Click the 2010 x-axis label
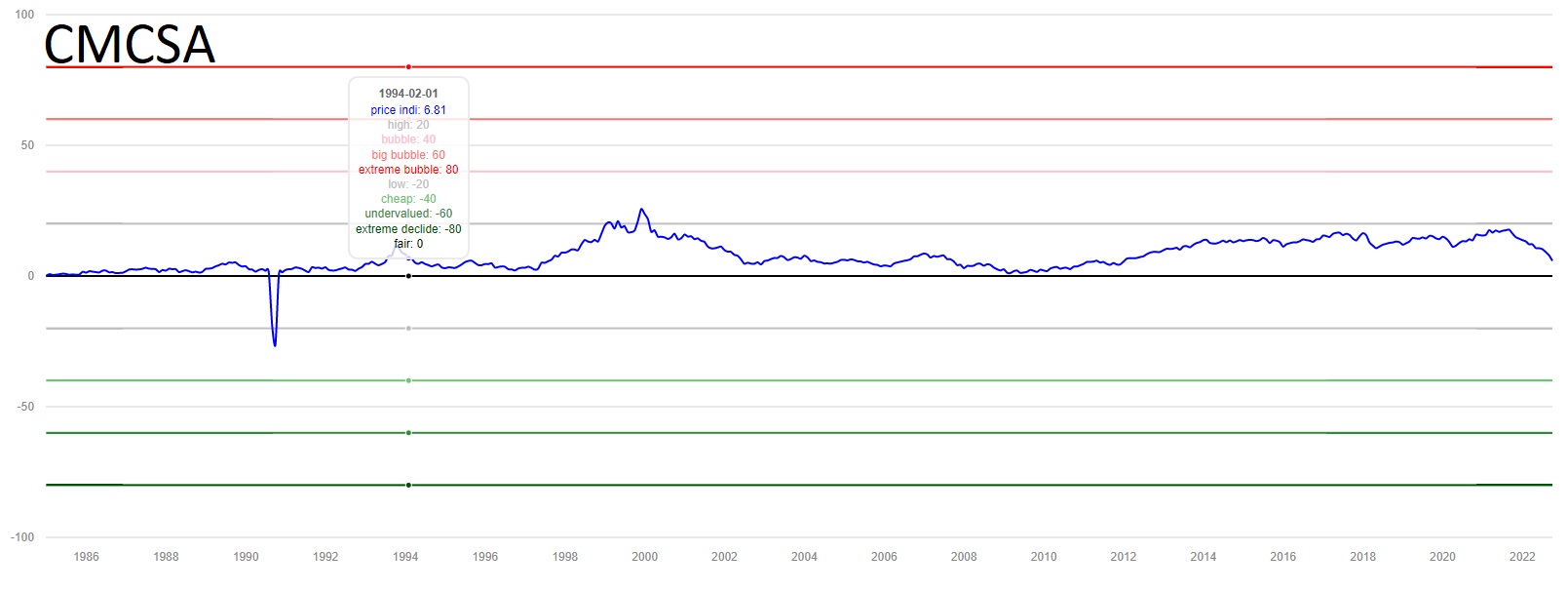 (1044, 557)
